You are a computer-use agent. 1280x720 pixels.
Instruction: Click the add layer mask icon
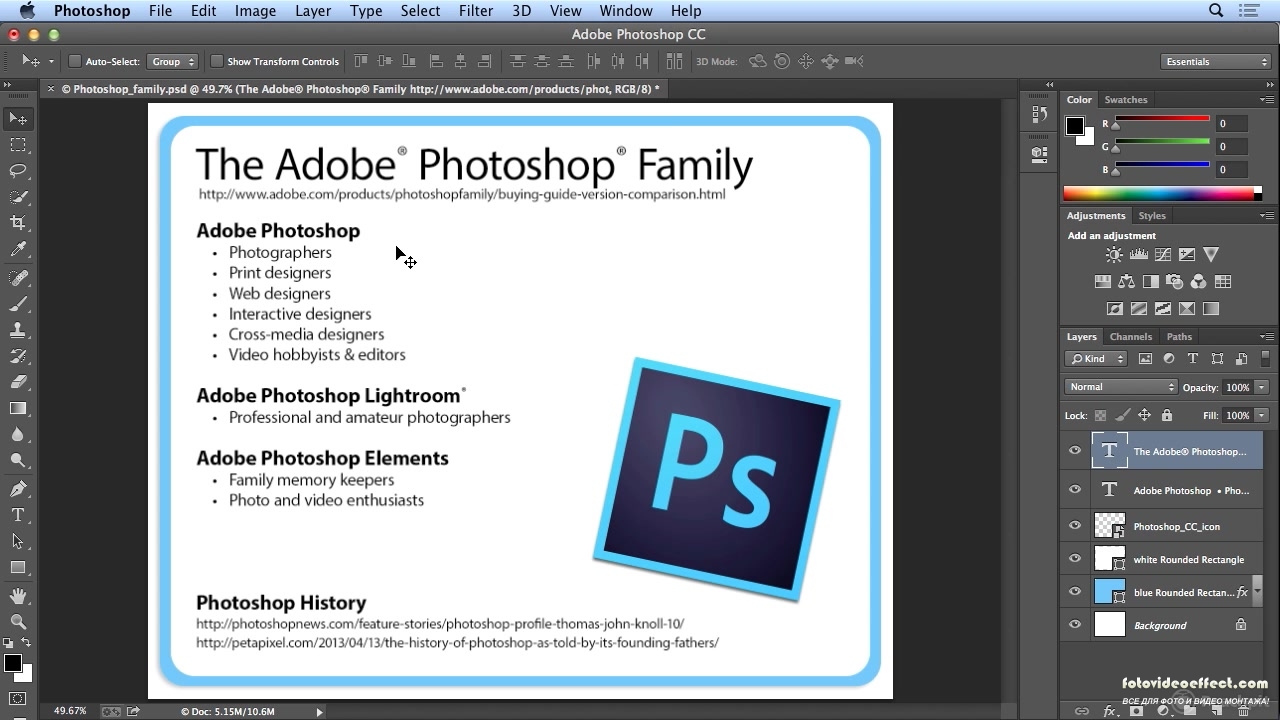1136,711
